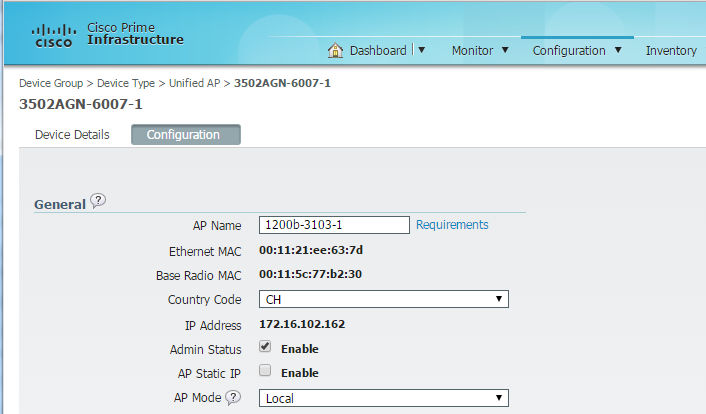Click the AP Name field label
706x414 pixels.
(x=217, y=226)
